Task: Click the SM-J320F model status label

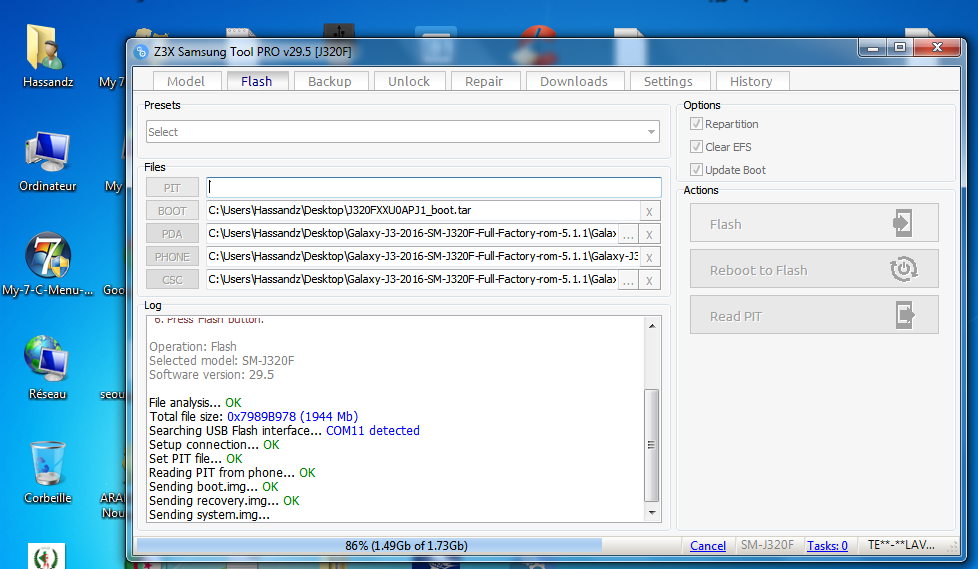Action: pyautogui.click(x=767, y=545)
